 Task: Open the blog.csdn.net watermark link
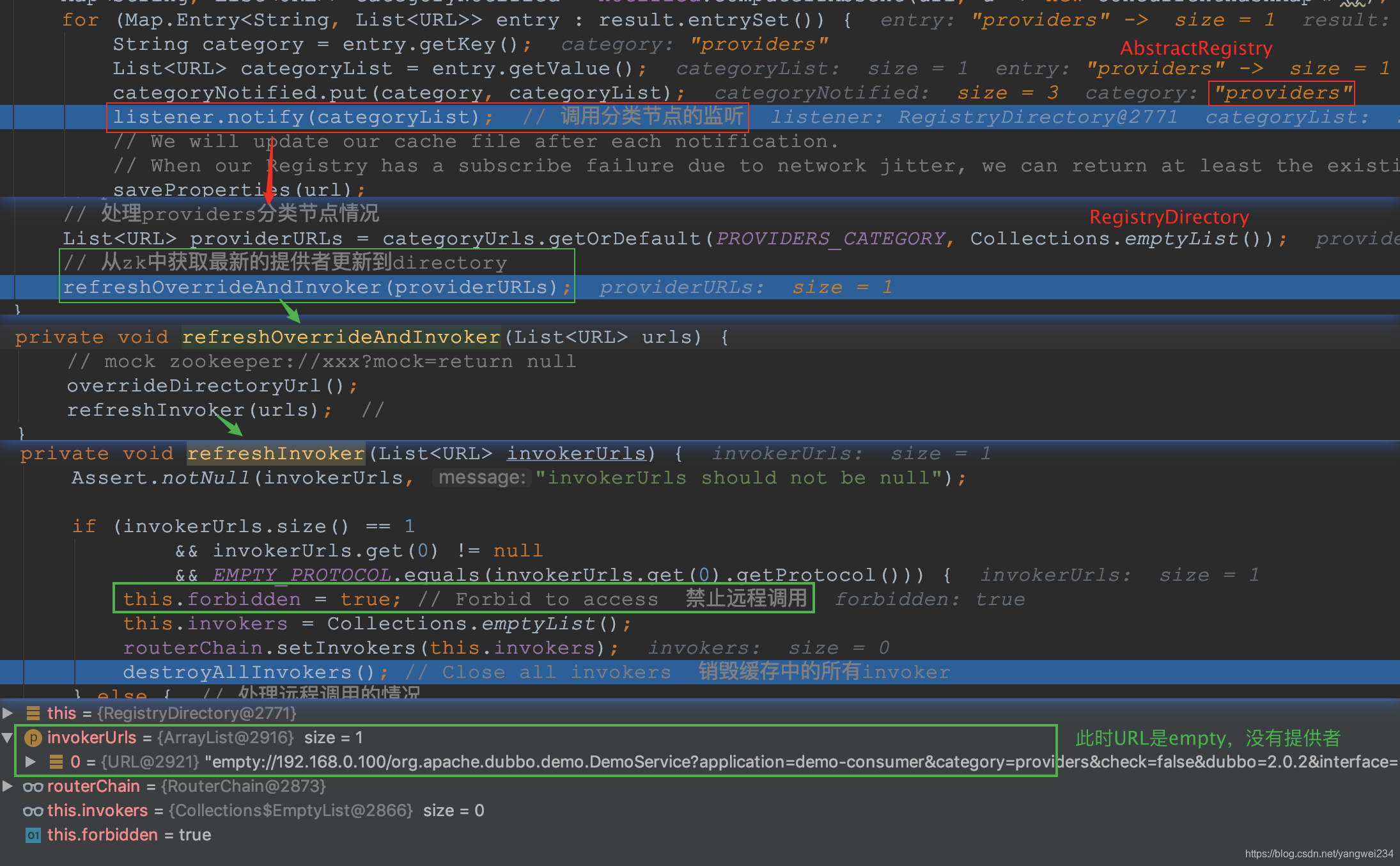coord(1318,854)
